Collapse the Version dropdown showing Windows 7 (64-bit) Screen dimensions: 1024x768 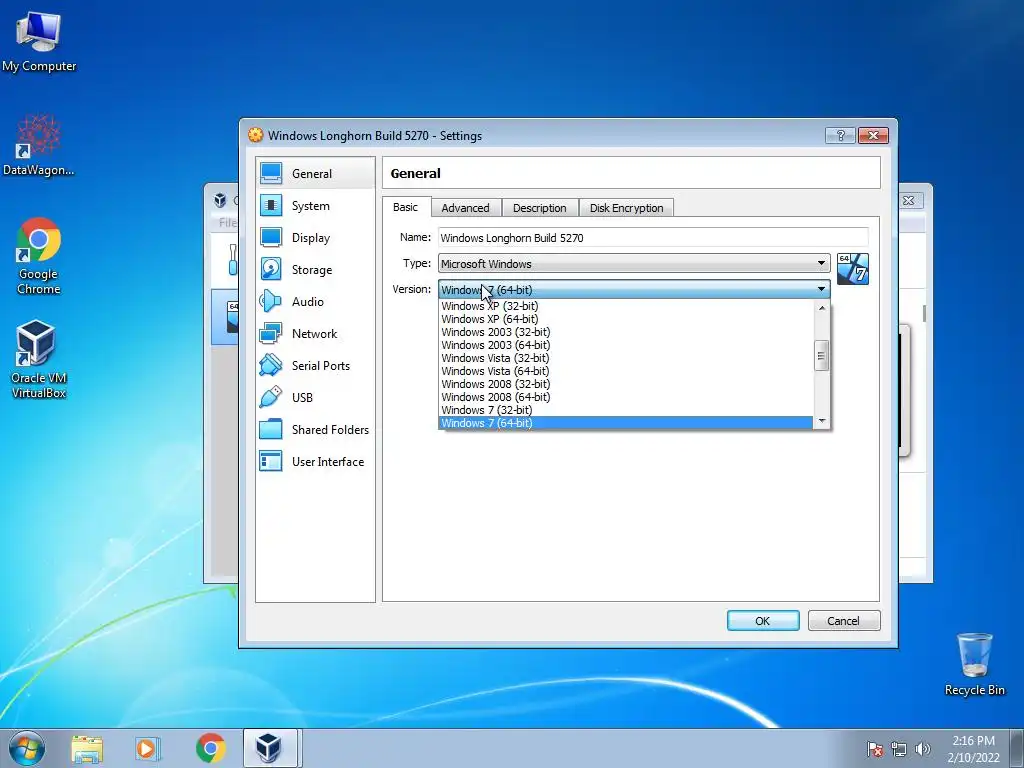[633, 289]
